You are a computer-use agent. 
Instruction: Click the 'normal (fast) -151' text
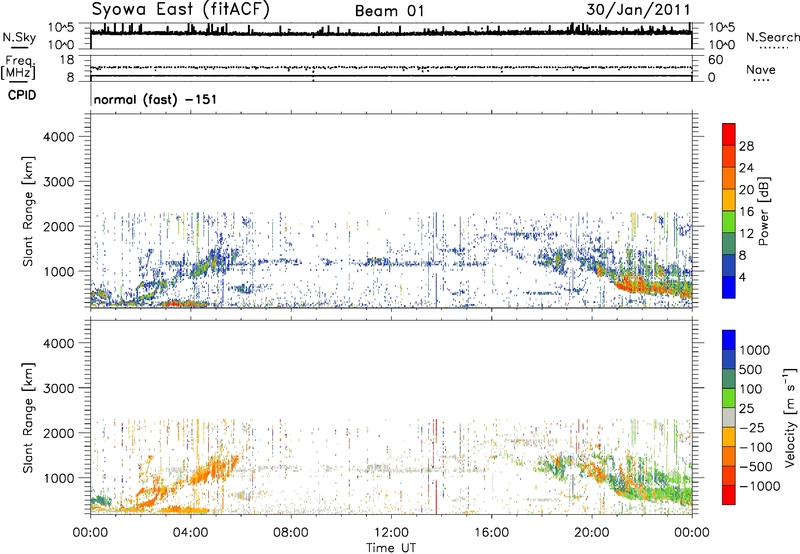click(155, 99)
